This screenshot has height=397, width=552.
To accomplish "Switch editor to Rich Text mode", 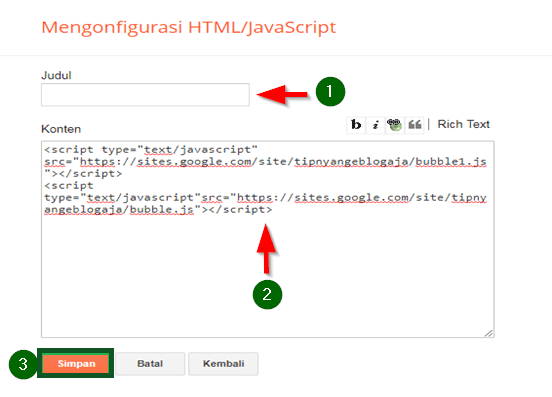I will (x=463, y=124).
